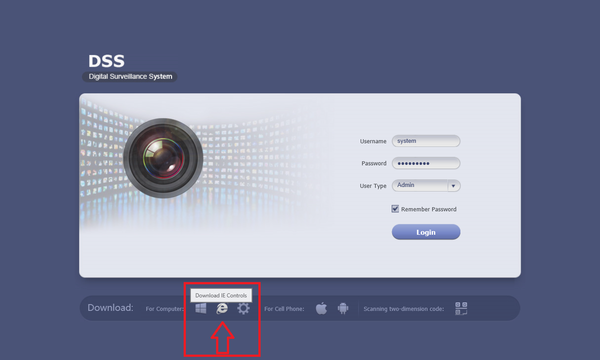Image resolution: width=600 pixels, height=360 pixels.
Task: Click the Download IE Controls tooltip
Action: [x=221, y=295]
